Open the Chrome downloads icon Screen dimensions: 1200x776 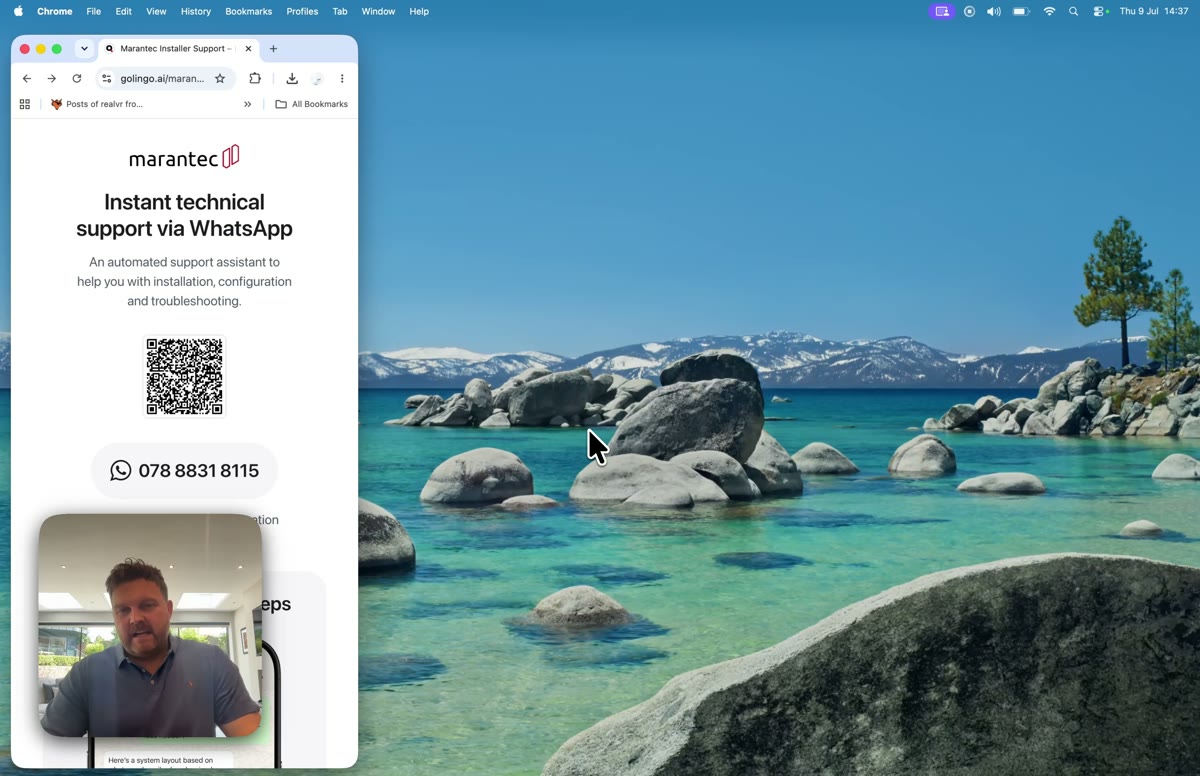(x=292, y=78)
